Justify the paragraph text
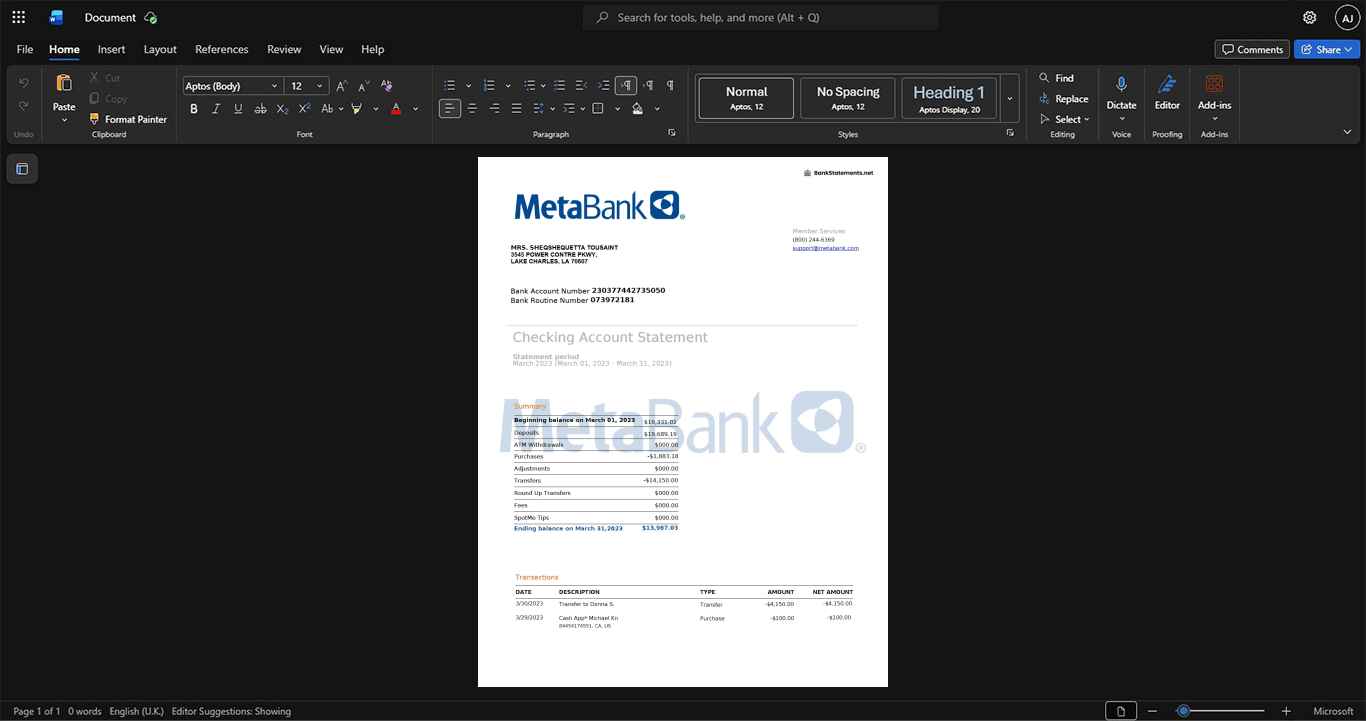This screenshot has height=721, width=1366. coord(516,109)
